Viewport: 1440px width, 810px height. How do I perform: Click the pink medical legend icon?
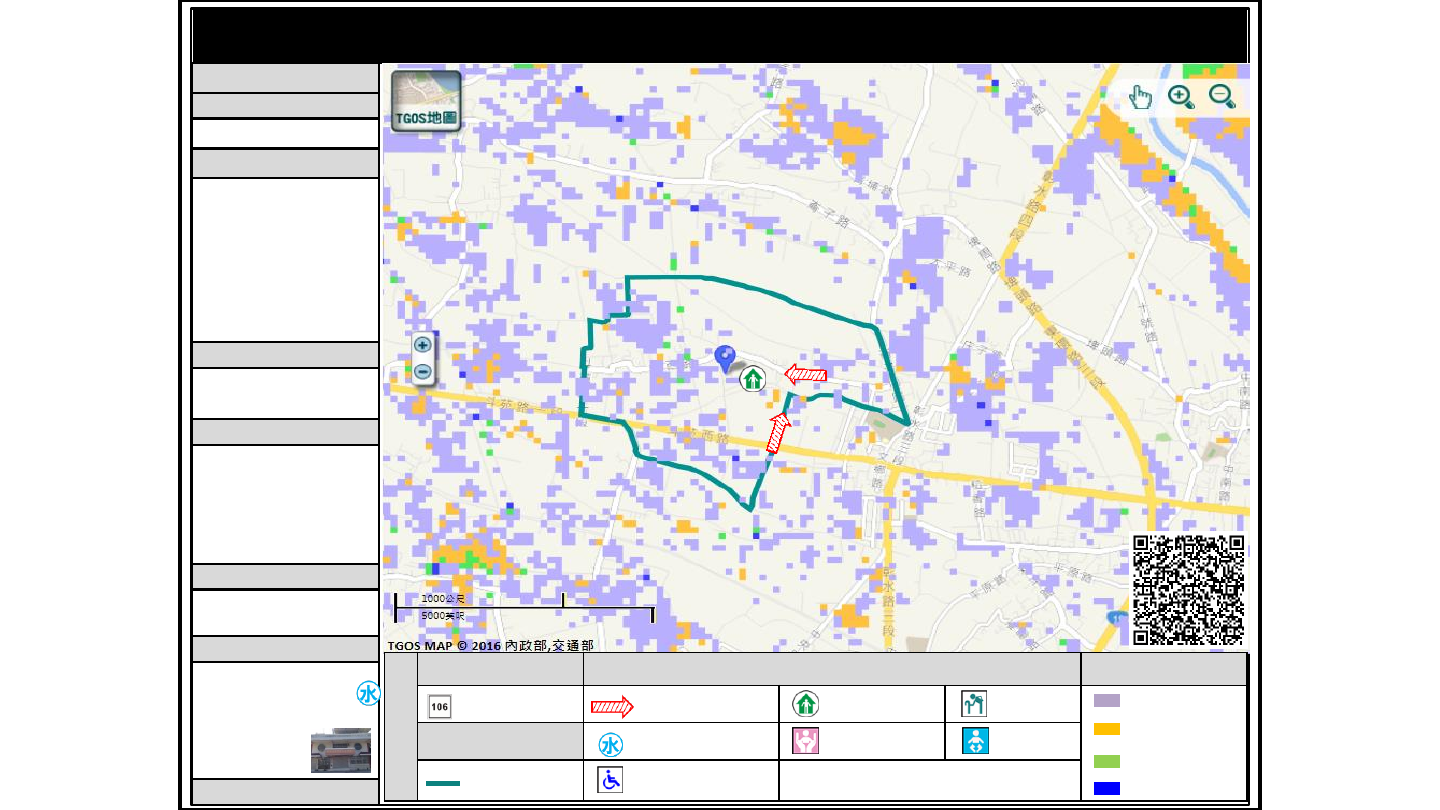(806, 741)
